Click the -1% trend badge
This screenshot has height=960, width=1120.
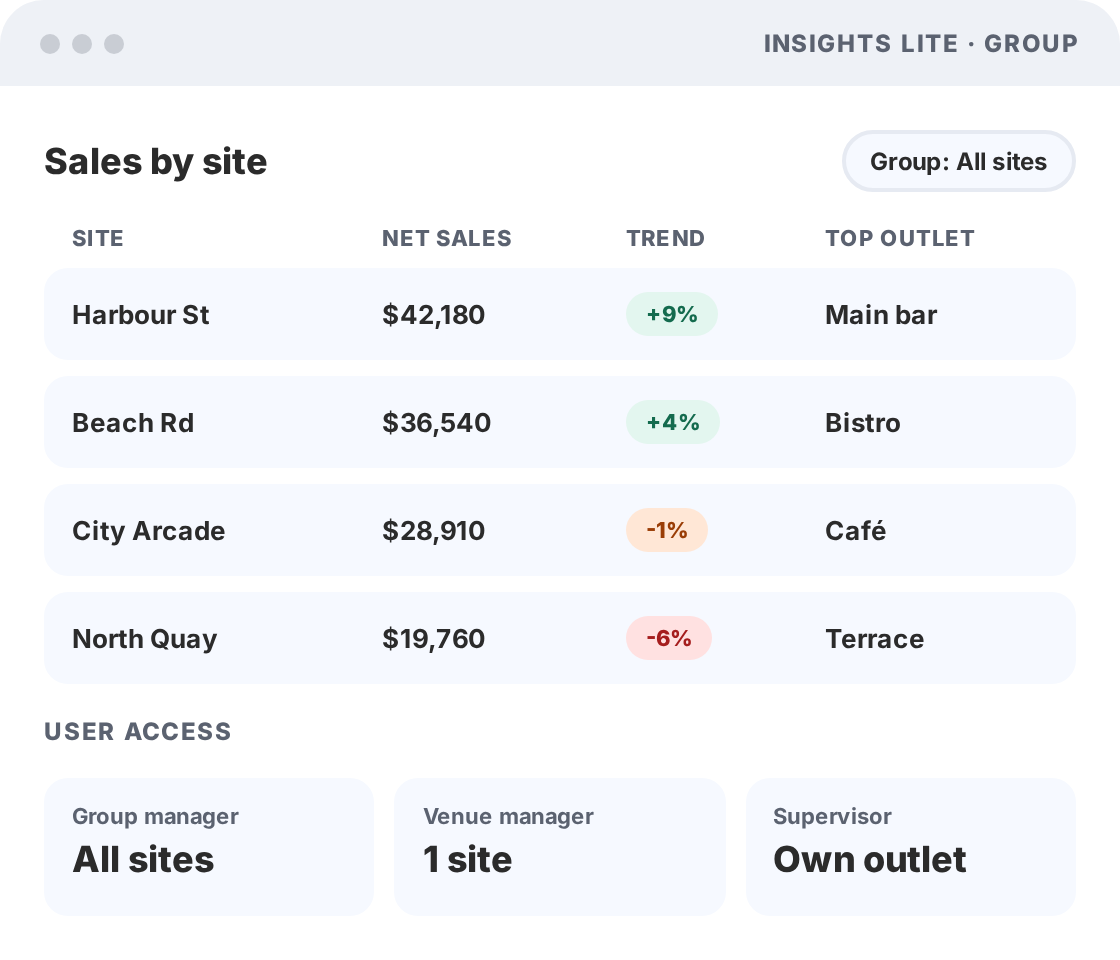[x=666, y=530]
